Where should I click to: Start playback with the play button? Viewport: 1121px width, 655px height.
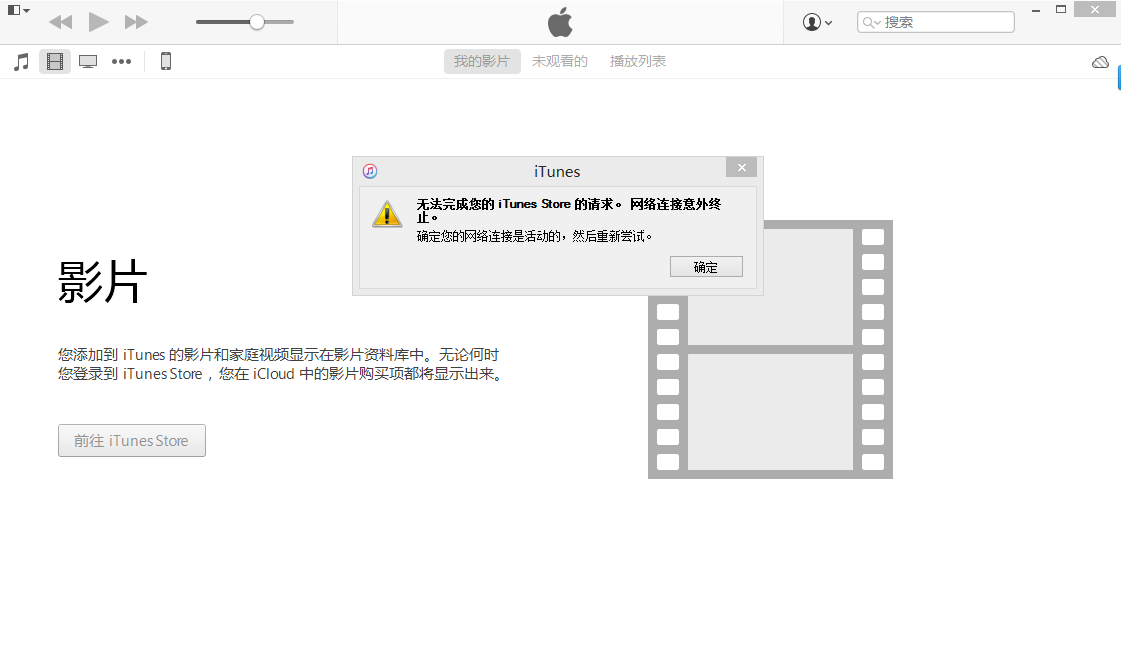coord(99,22)
